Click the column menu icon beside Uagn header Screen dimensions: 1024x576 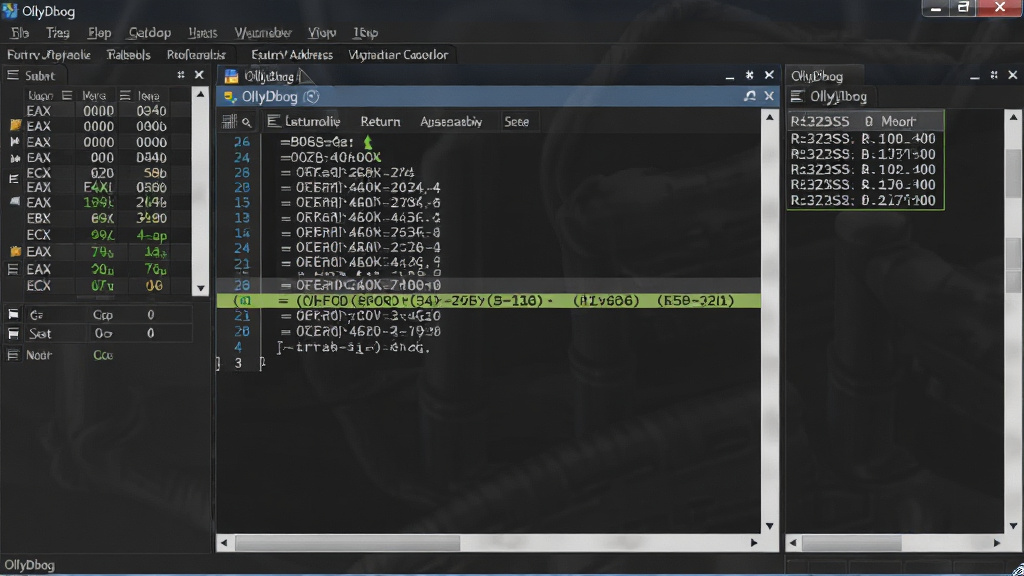pyautogui.click(x=67, y=95)
